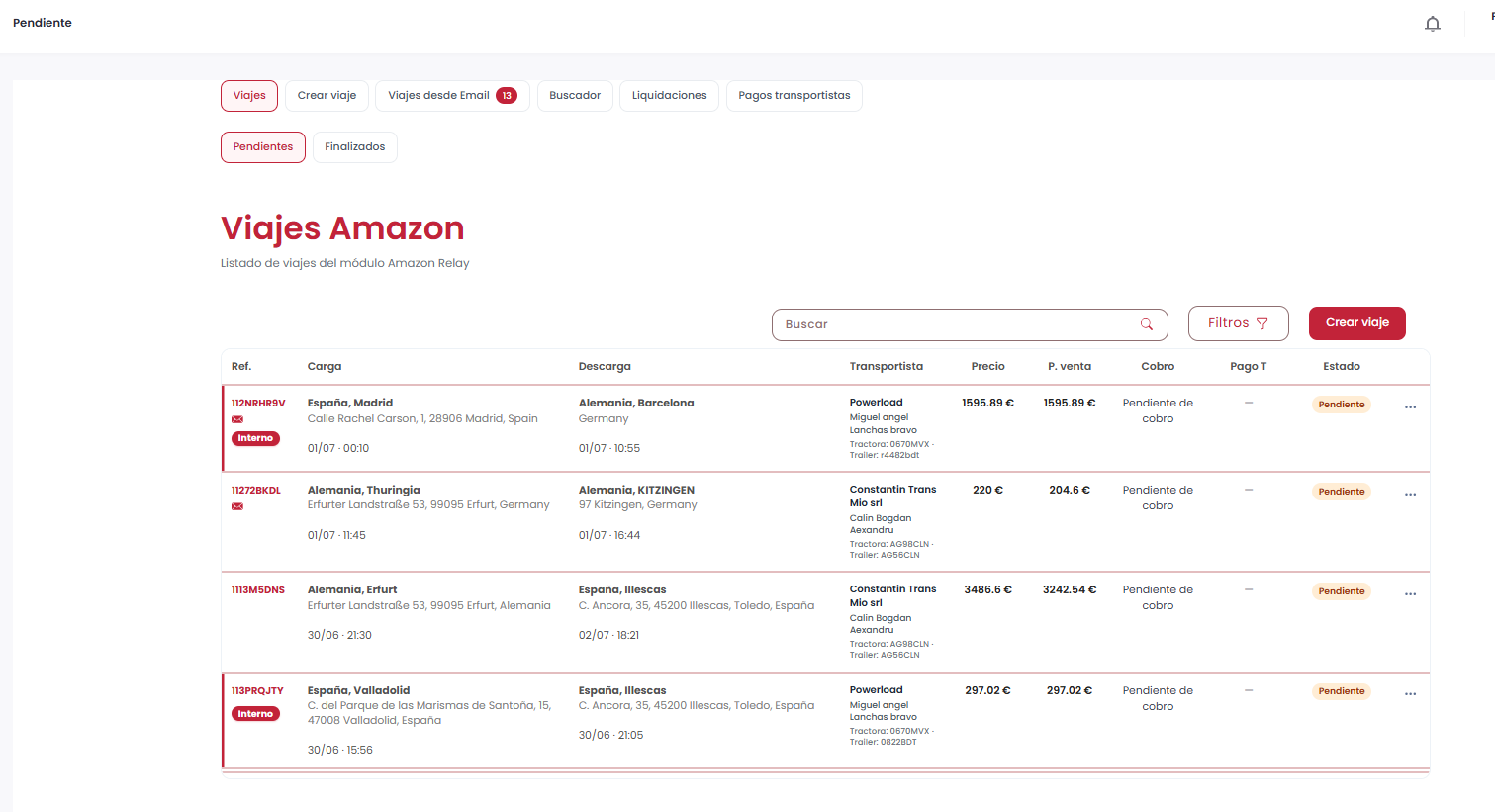The image size is (1495, 812).
Task: Select the Transportista column header
Action: pos(887,367)
